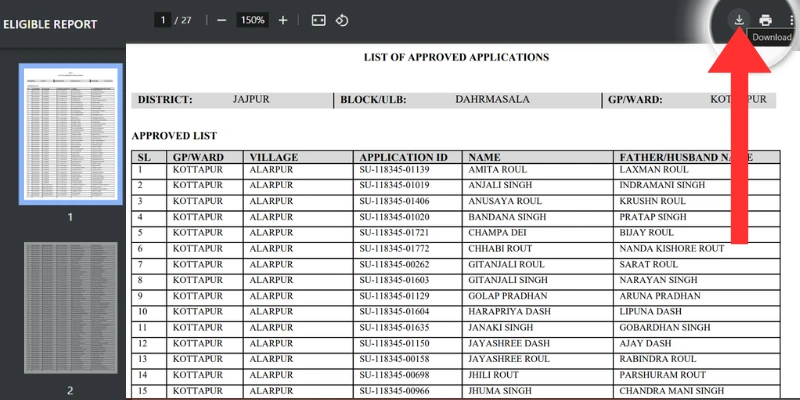Viewport: 800px width, 400px height.
Task: Click father name LIPUNA DASH
Action: pyautogui.click(x=651, y=312)
